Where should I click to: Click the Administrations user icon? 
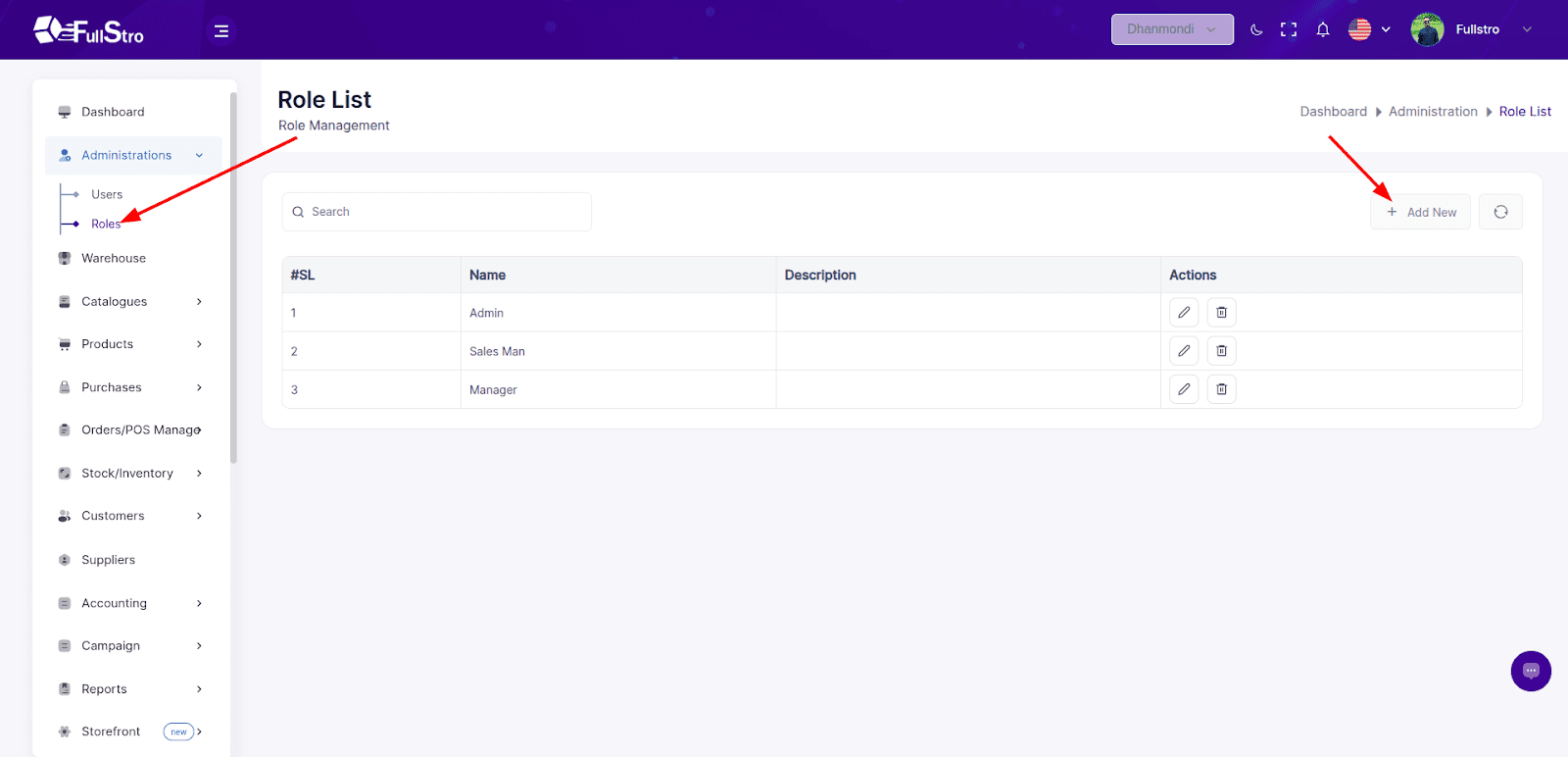(65, 155)
